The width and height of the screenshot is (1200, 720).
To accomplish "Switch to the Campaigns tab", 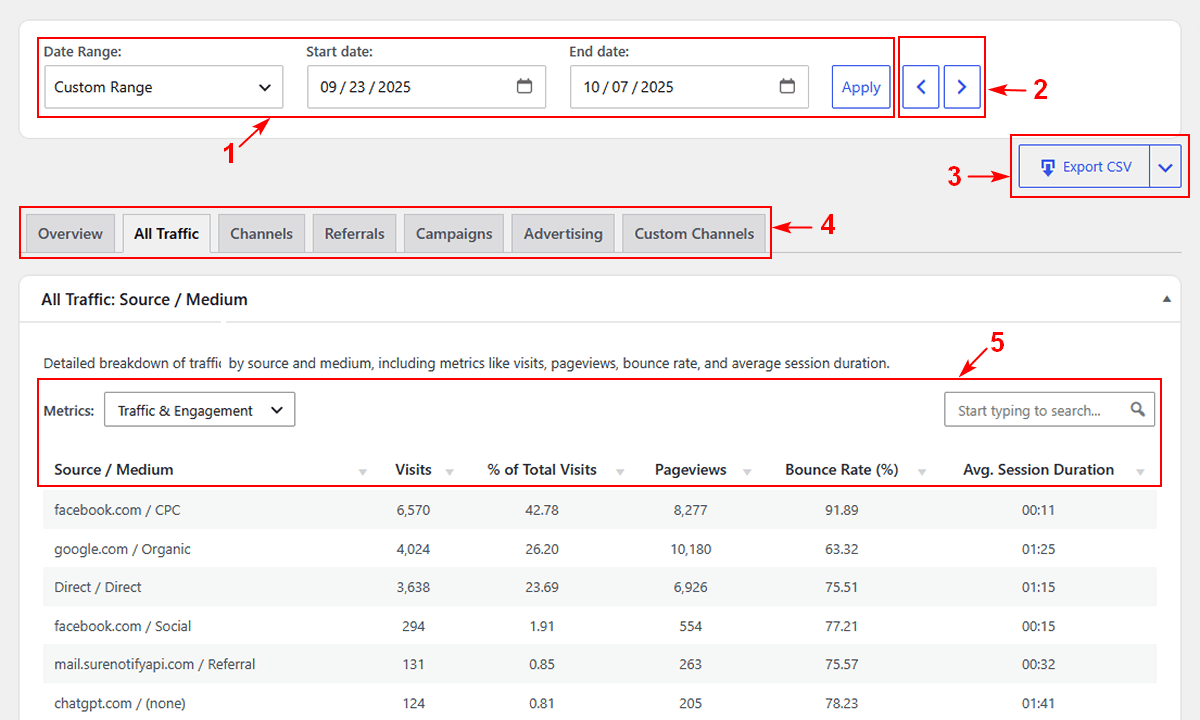I will (x=454, y=233).
